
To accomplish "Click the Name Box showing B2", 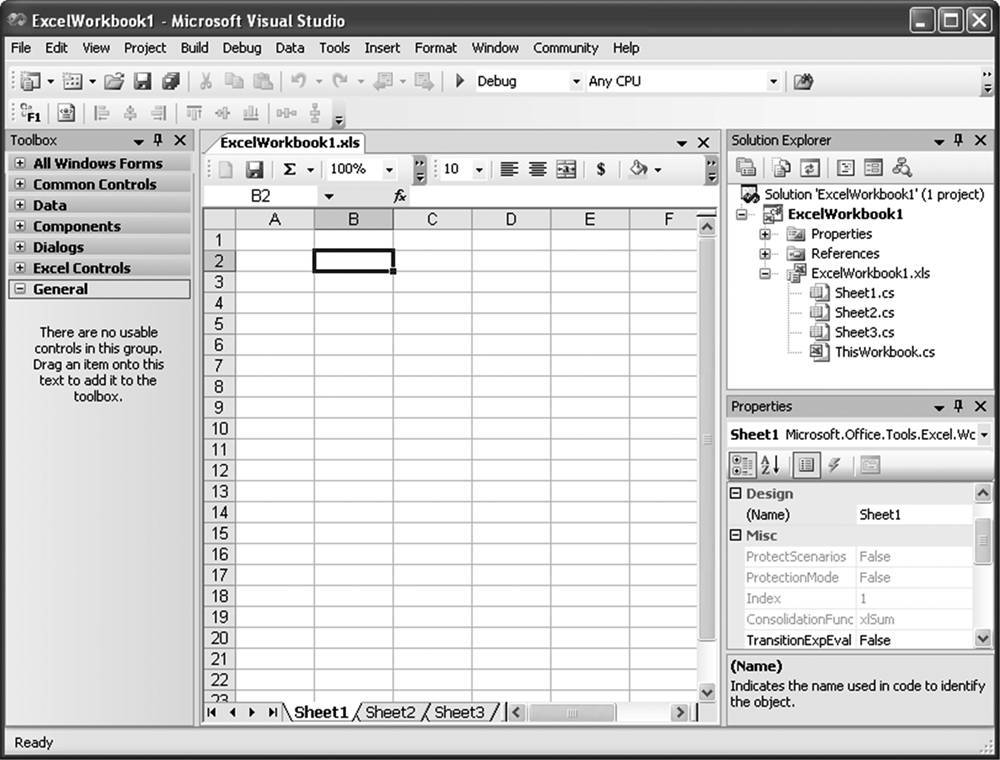I will 260,196.
